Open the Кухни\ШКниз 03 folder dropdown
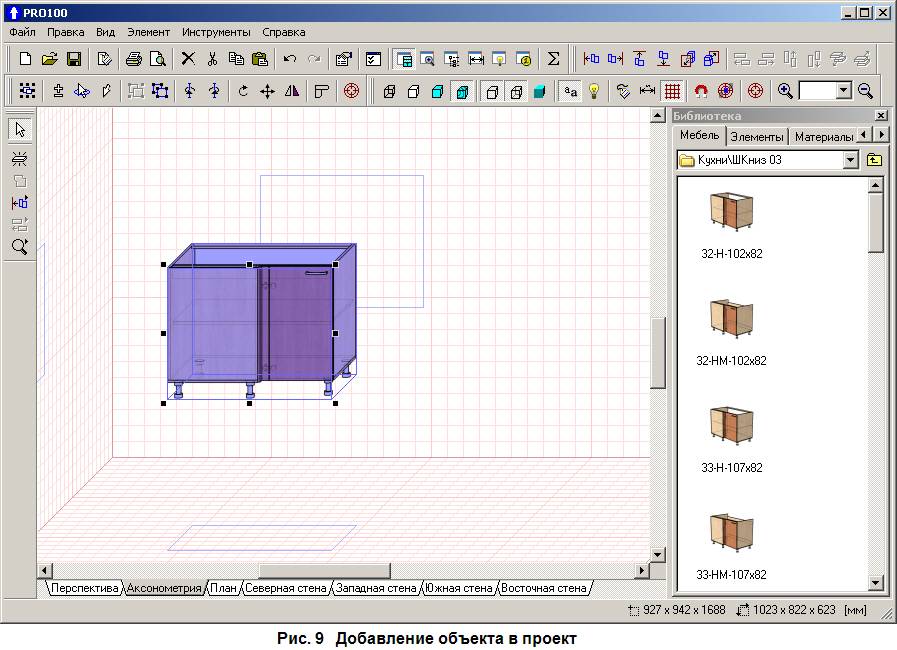 tap(851, 160)
